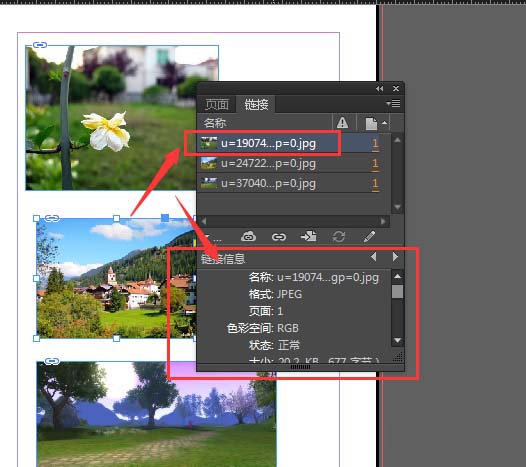The width and height of the screenshot is (526, 467).
Task: Click thumbnail of u=37040...p=0.jpg row
Action: [x=209, y=183]
